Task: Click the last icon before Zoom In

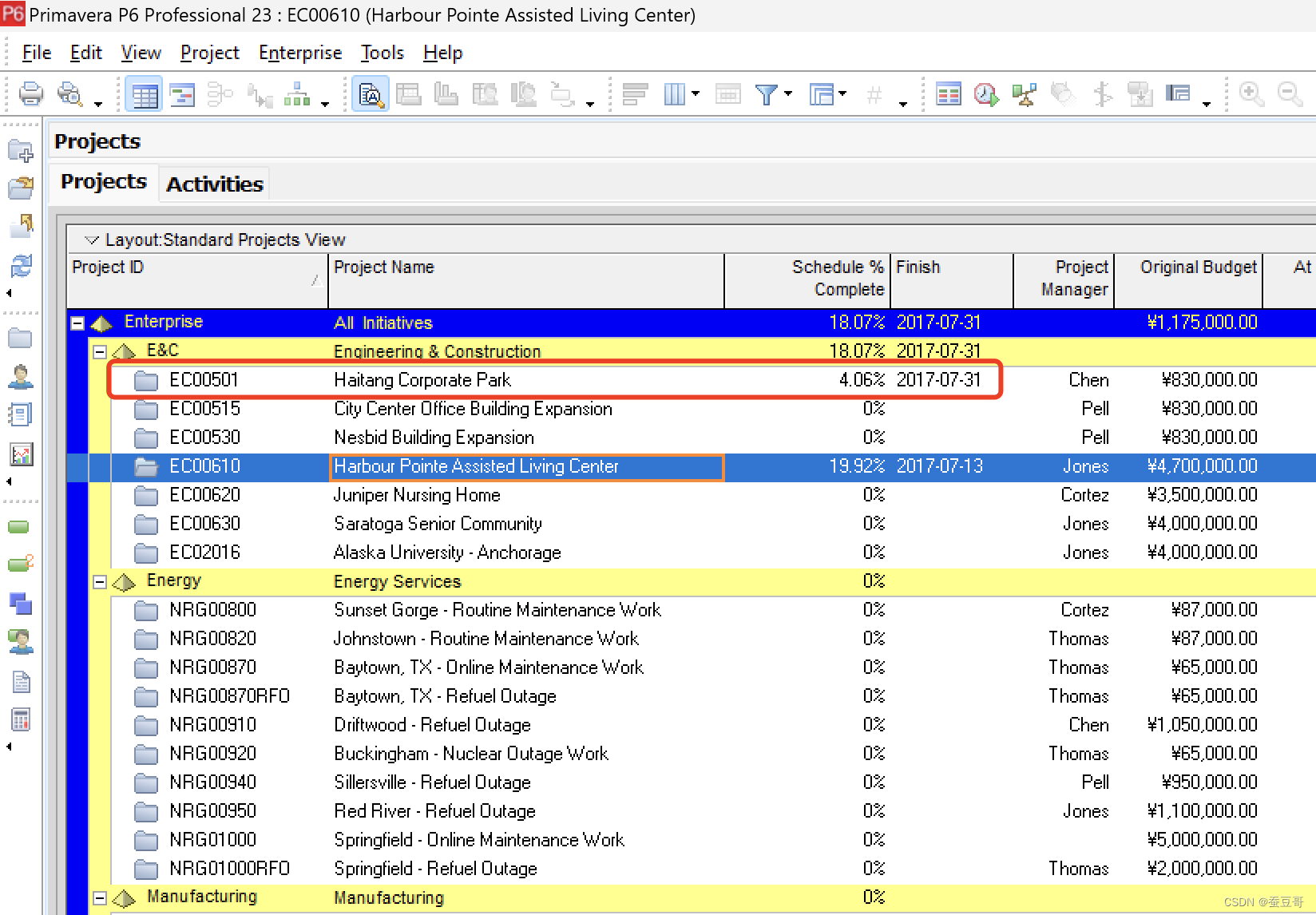Action: click(x=1178, y=94)
